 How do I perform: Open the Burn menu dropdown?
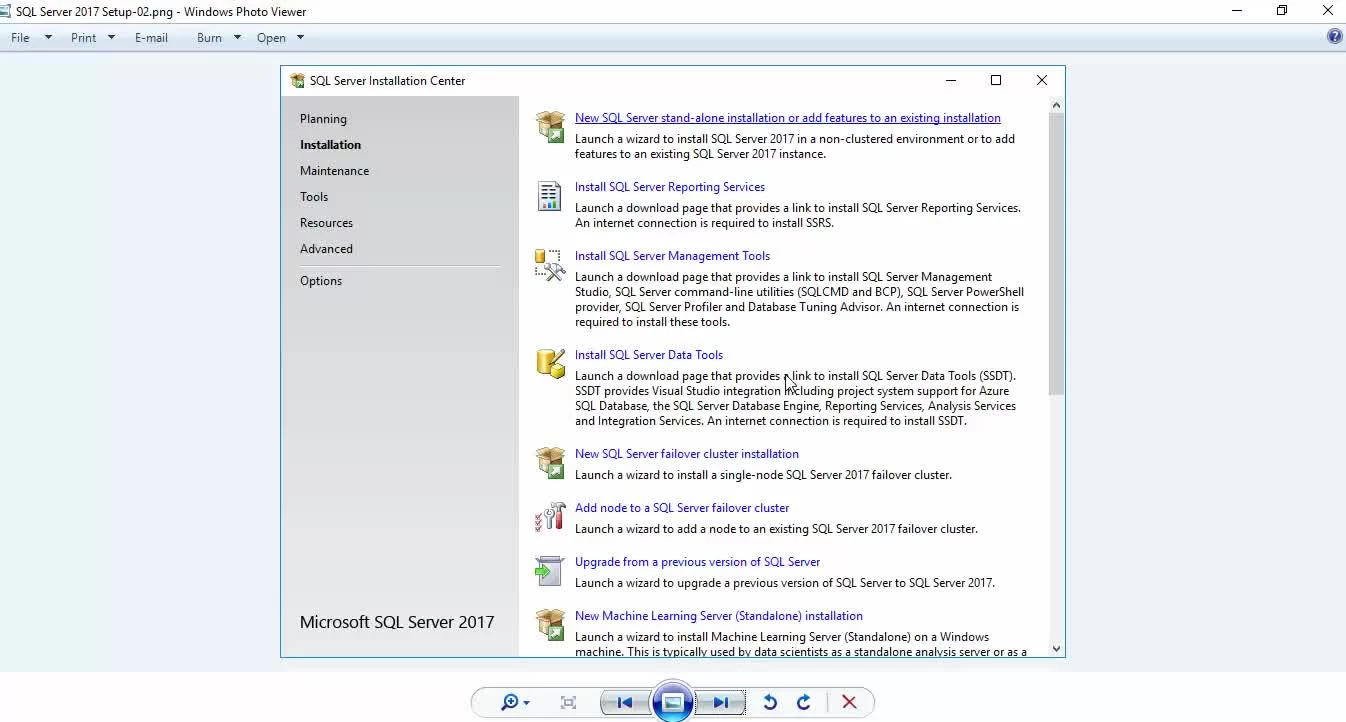(219, 38)
